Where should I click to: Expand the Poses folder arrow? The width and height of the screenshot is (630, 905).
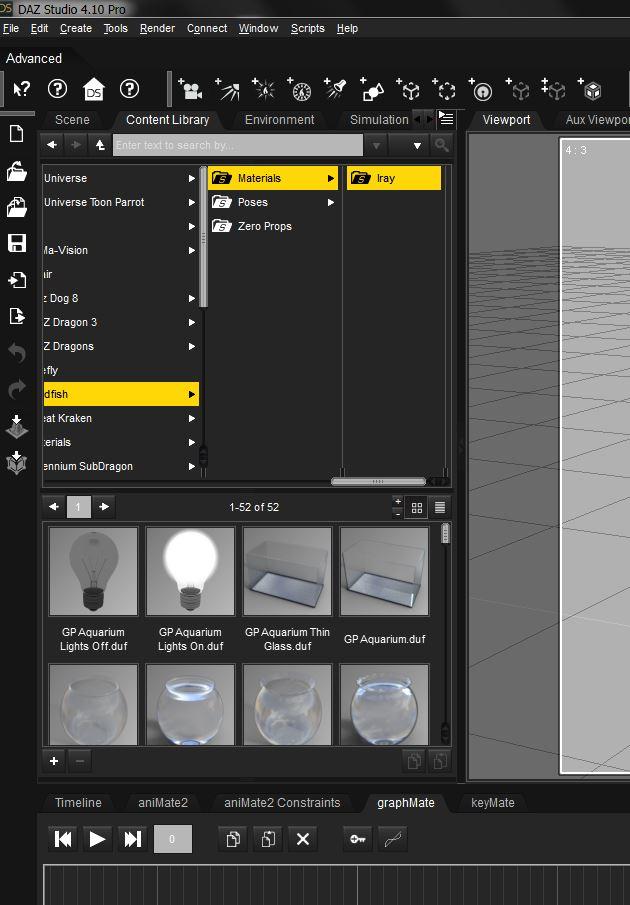(331, 203)
